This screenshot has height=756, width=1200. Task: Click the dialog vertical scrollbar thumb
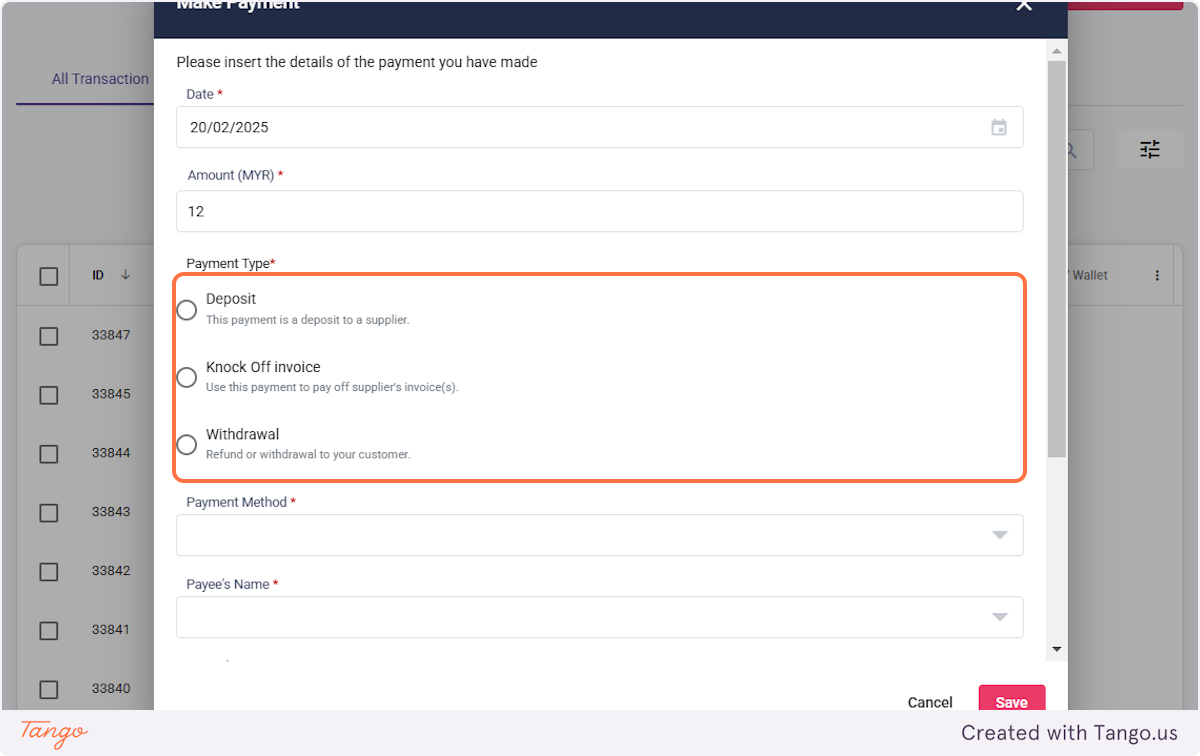[x=1057, y=259]
